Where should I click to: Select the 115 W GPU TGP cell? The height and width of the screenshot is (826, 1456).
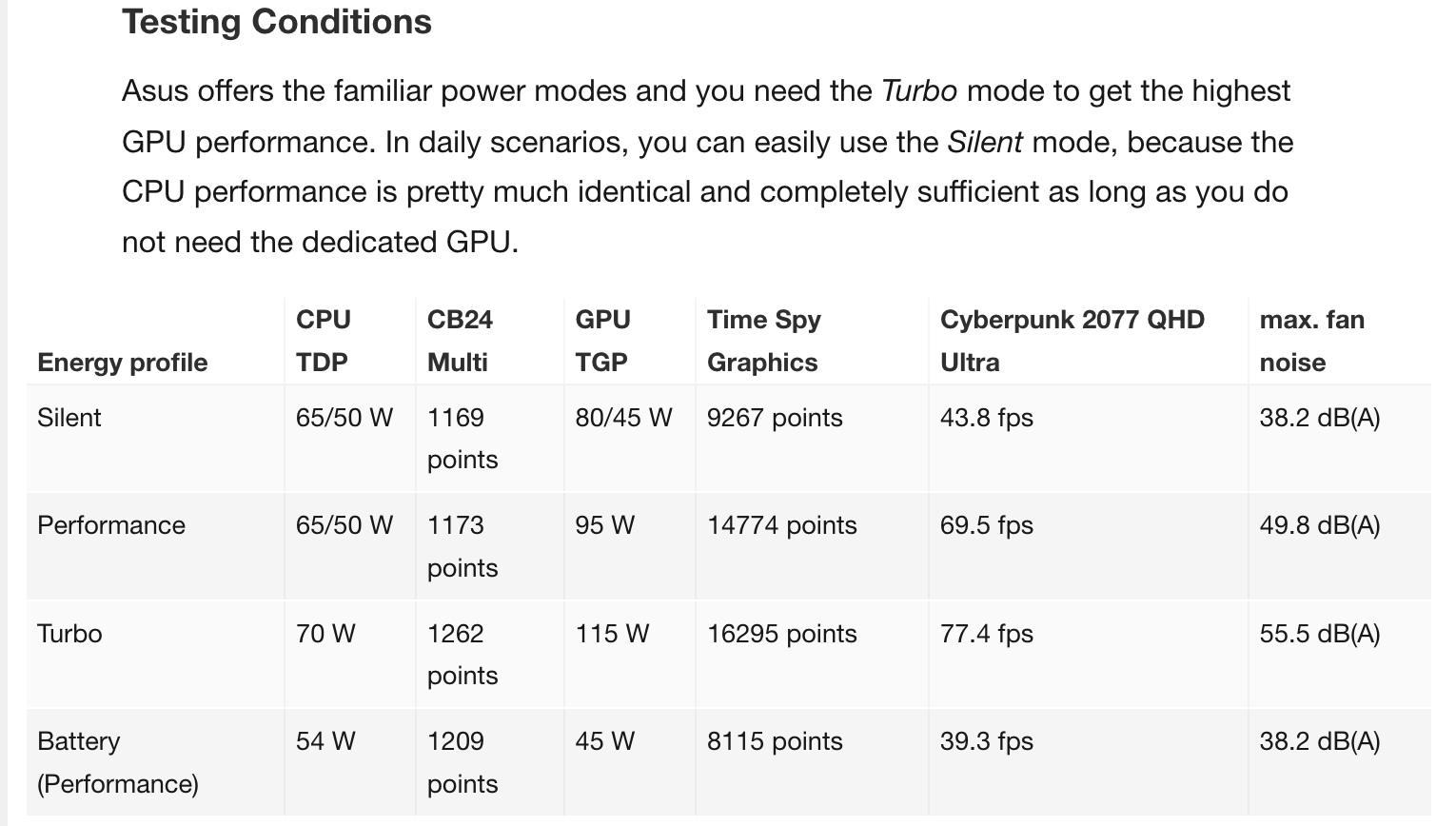click(x=612, y=634)
